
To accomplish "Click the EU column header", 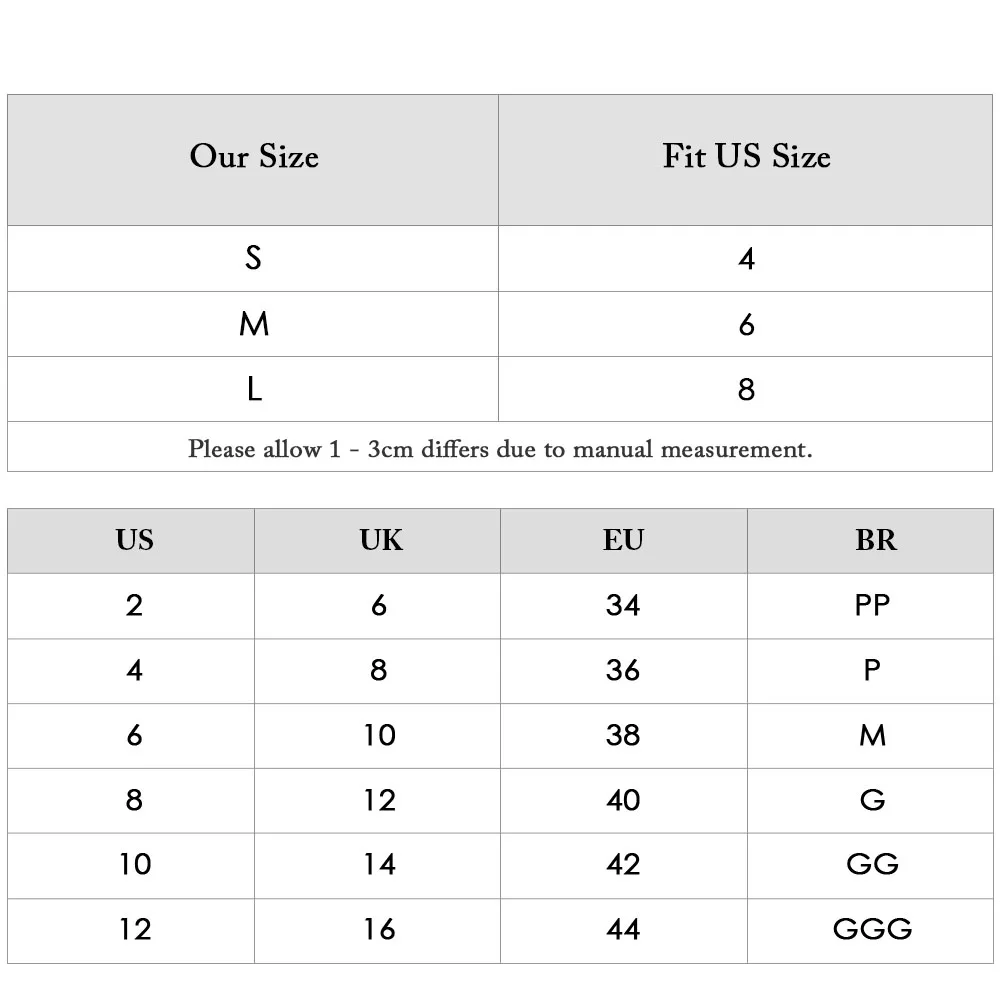I will click(x=624, y=541).
